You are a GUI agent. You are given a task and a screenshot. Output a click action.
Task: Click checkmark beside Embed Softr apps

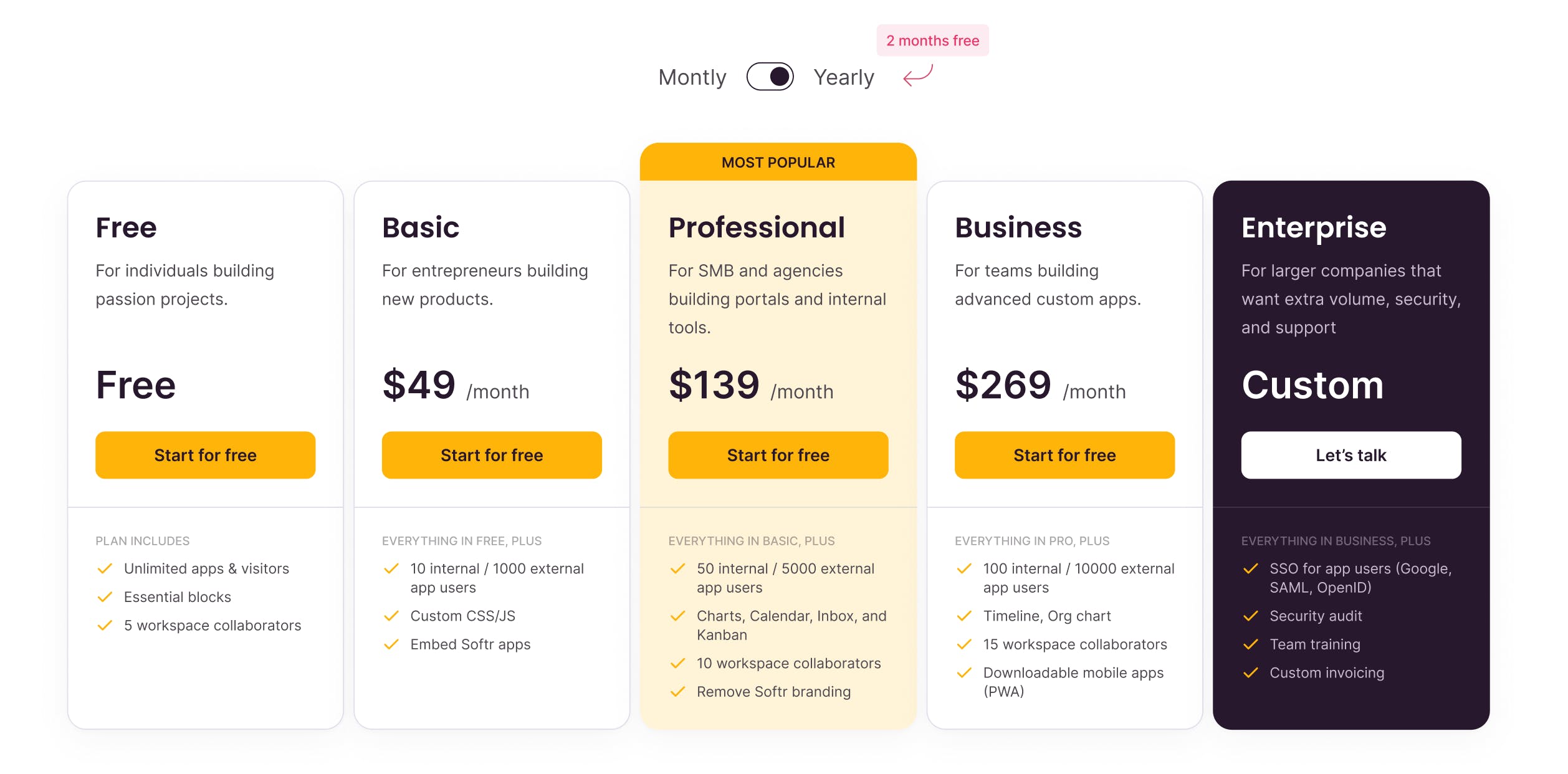(x=391, y=644)
